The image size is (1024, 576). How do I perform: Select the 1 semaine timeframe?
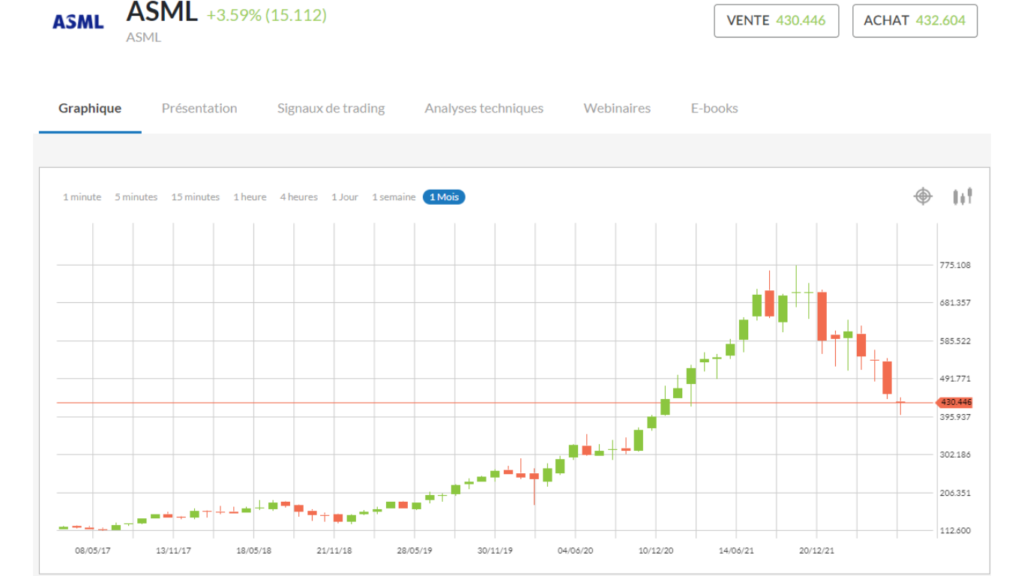click(393, 197)
